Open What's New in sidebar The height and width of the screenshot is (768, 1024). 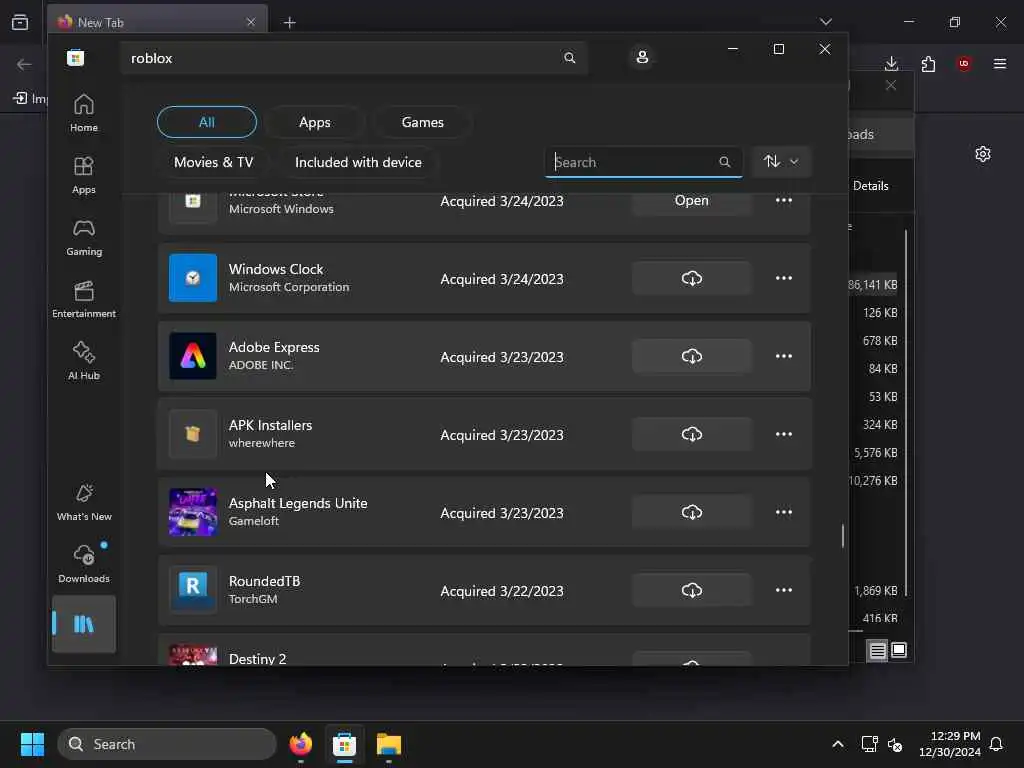(84, 502)
